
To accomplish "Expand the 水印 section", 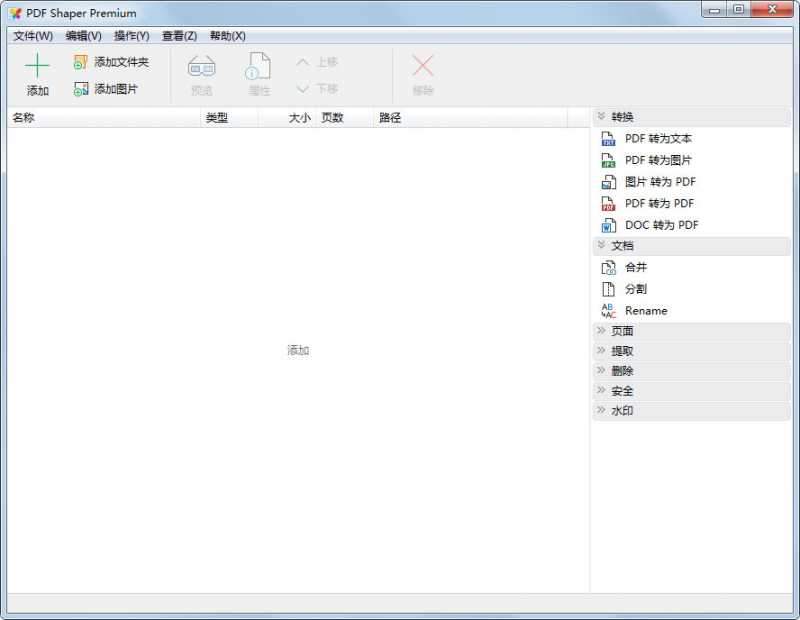I will 621,410.
